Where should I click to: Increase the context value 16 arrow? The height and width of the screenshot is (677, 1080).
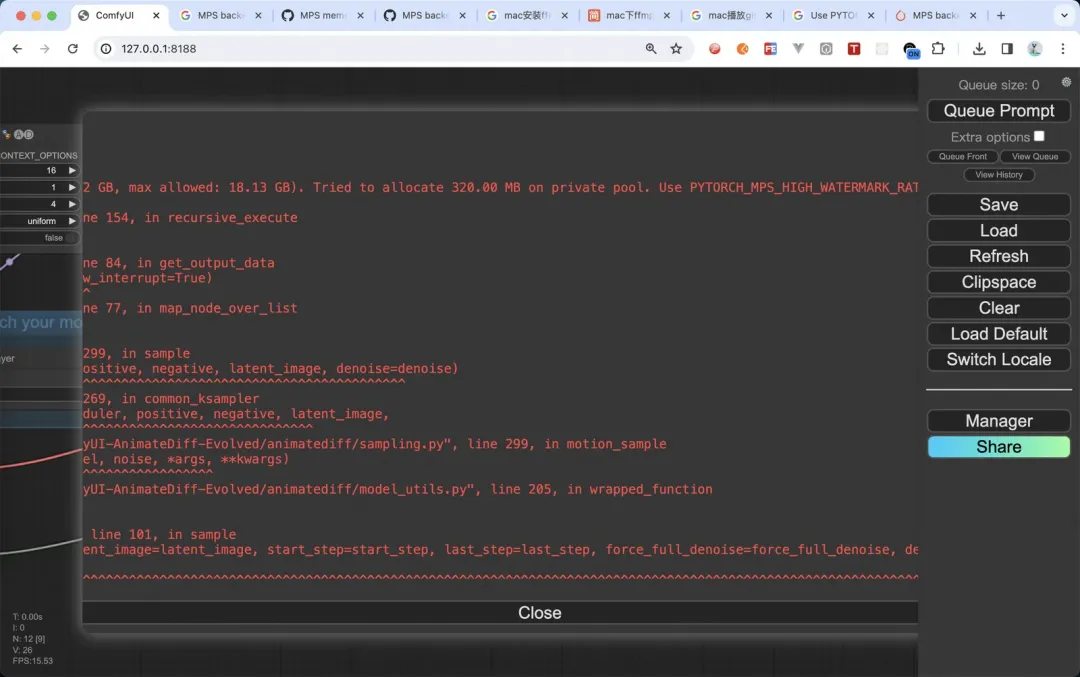click(x=72, y=170)
